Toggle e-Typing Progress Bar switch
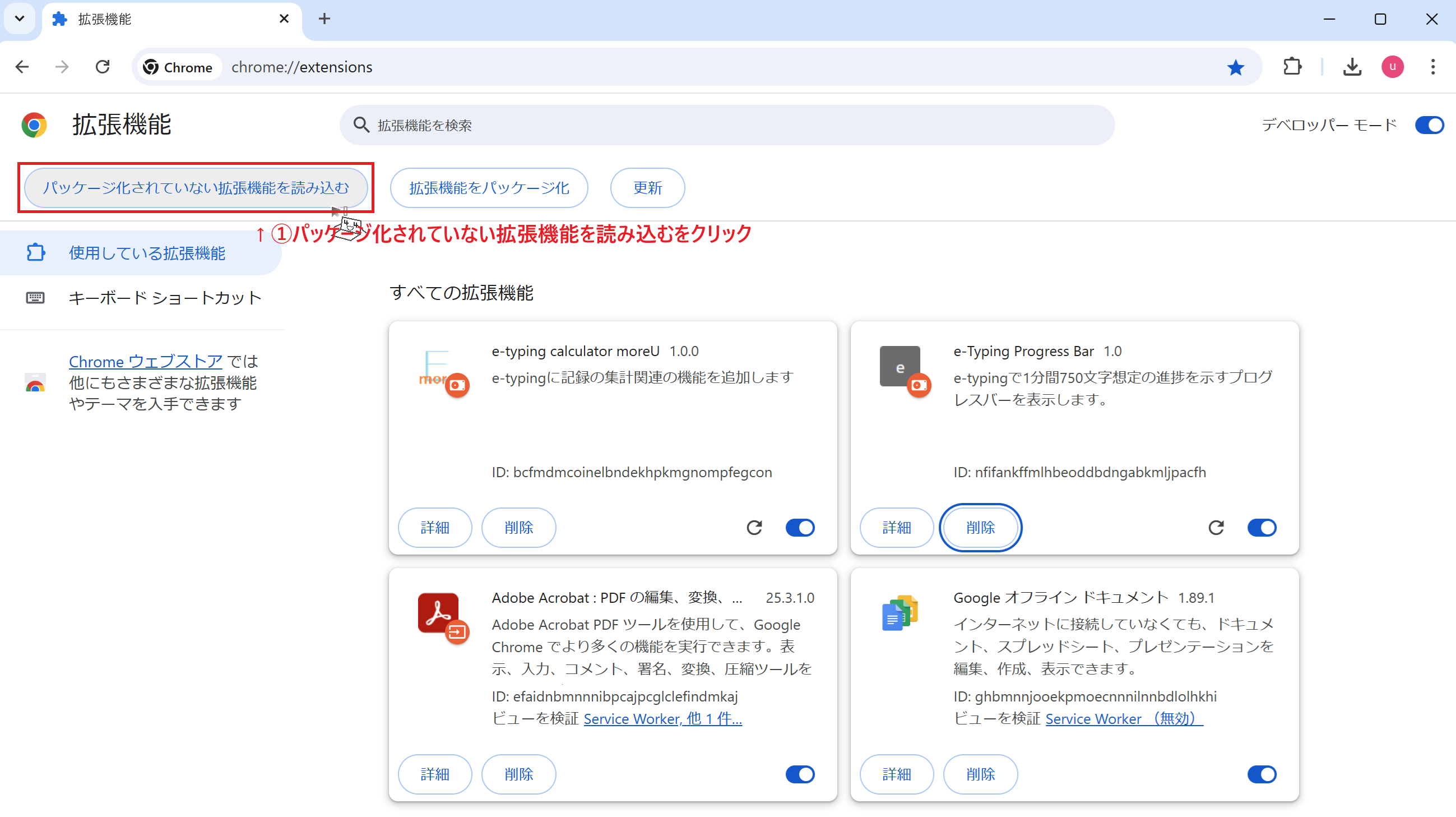The image size is (1456, 817). coord(1262,528)
